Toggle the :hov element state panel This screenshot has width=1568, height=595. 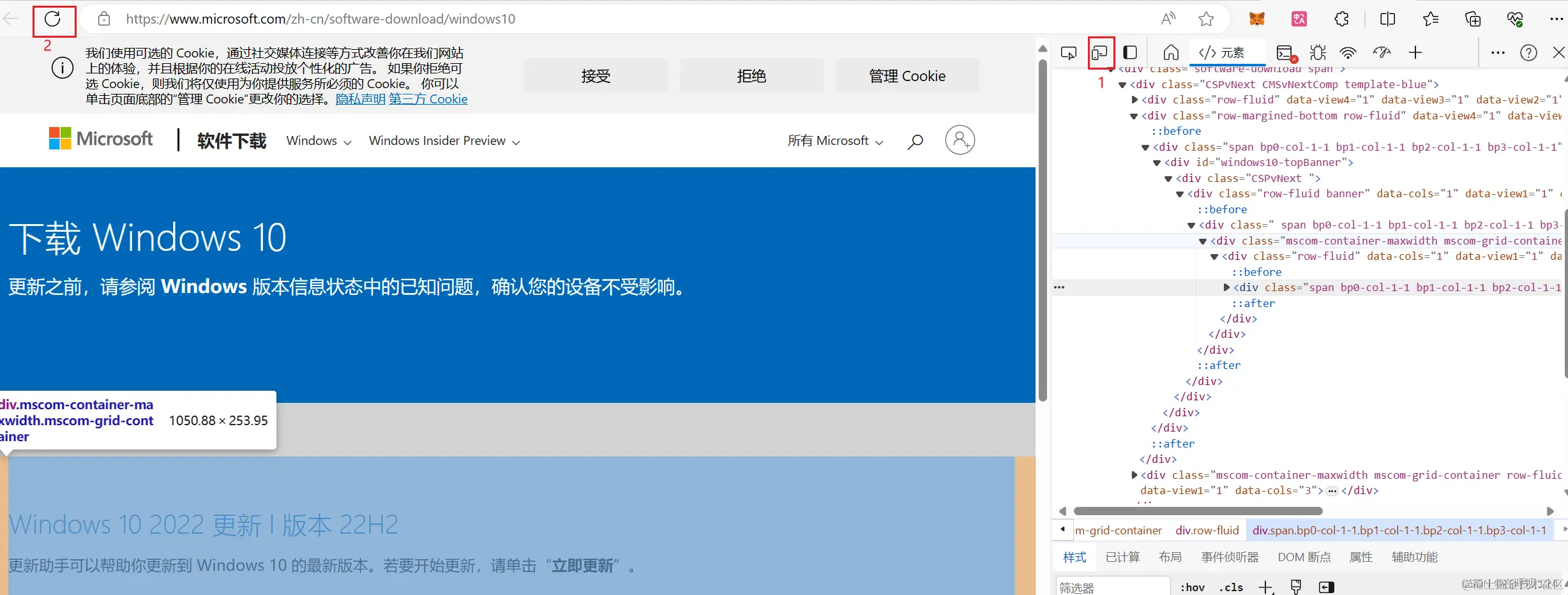point(1192,587)
